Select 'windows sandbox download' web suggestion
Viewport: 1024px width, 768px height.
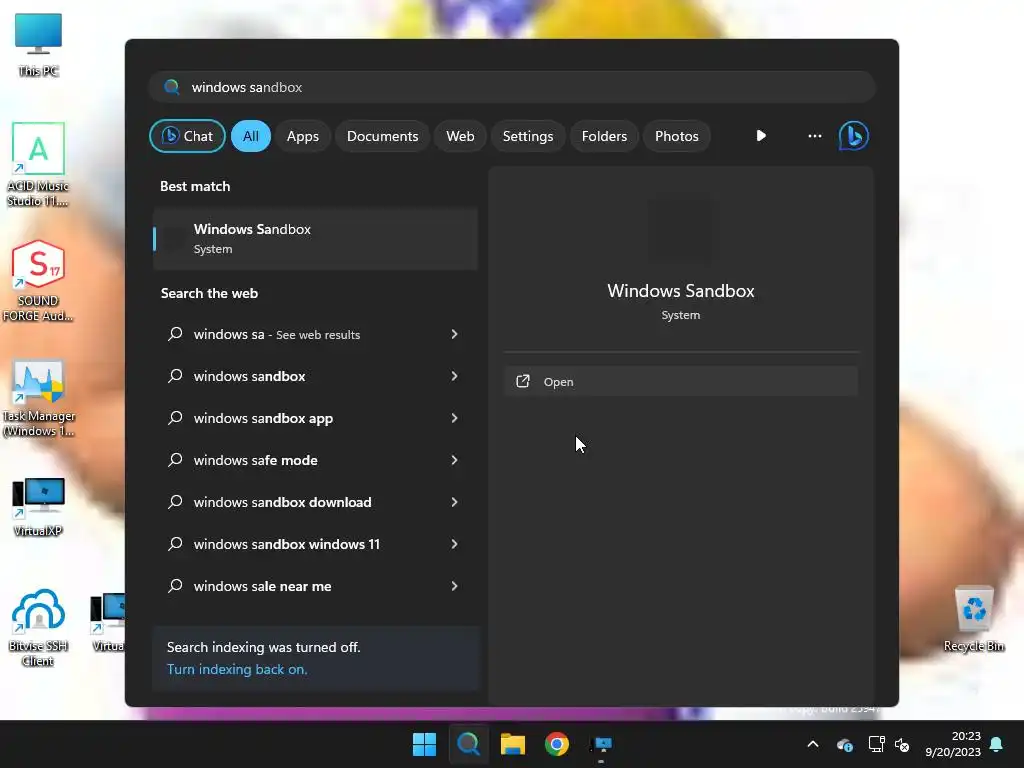coord(315,502)
